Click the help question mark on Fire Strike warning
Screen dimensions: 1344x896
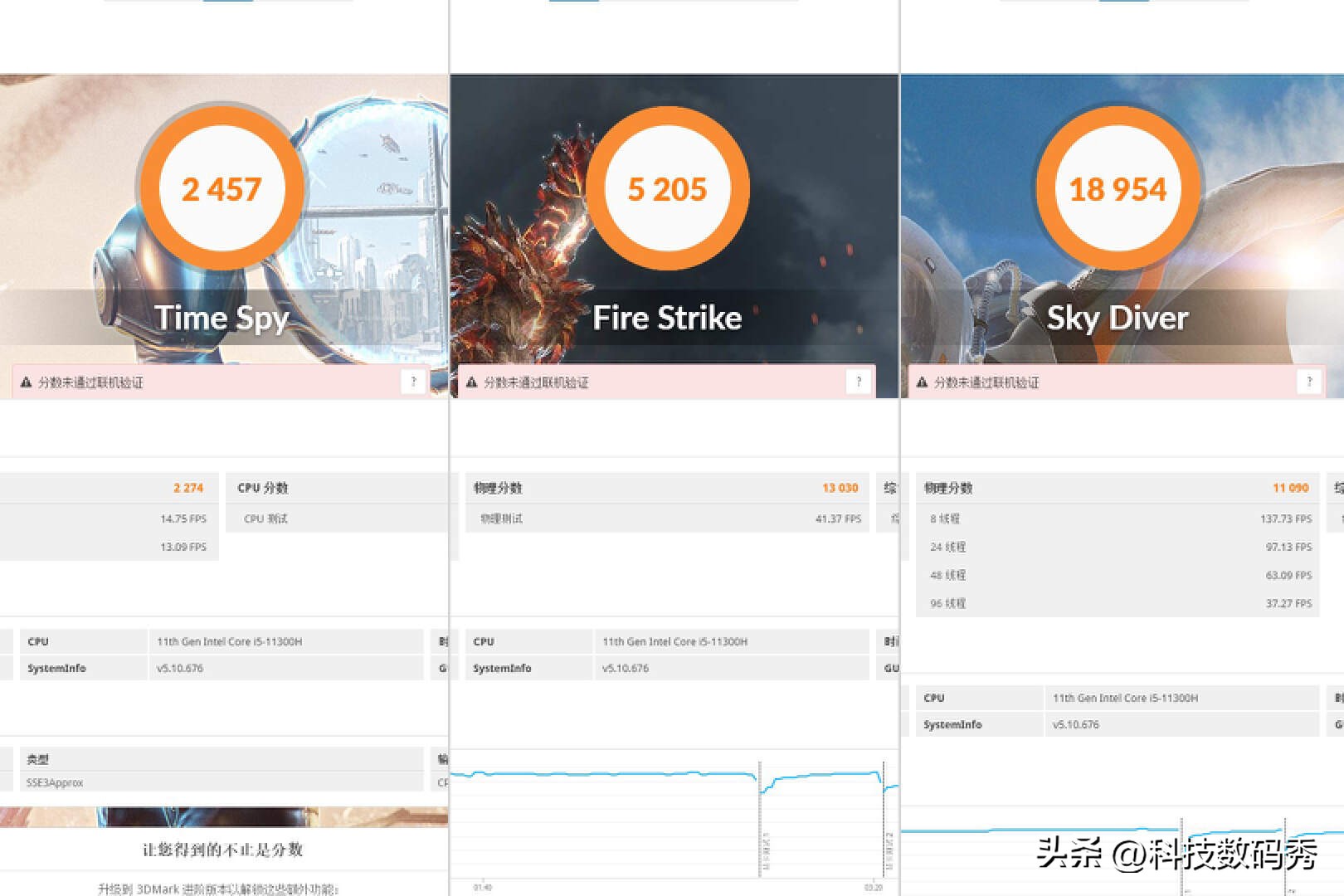pos(859,382)
